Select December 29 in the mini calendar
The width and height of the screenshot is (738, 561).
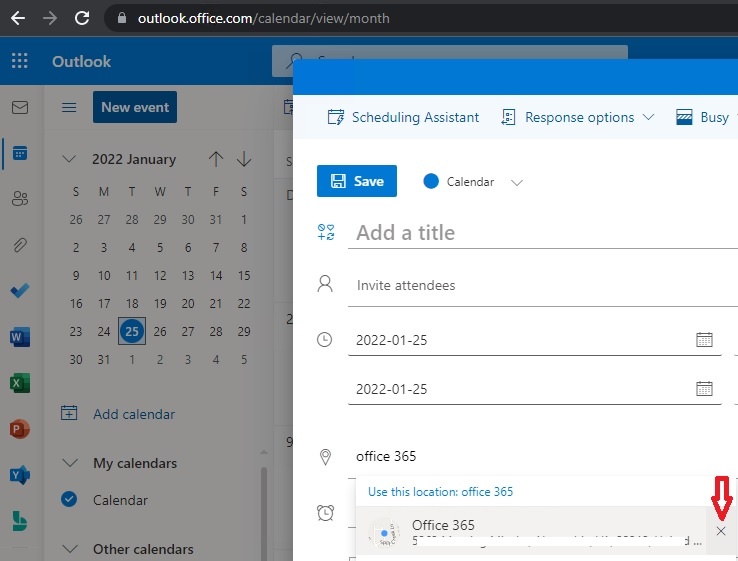point(160,219)
